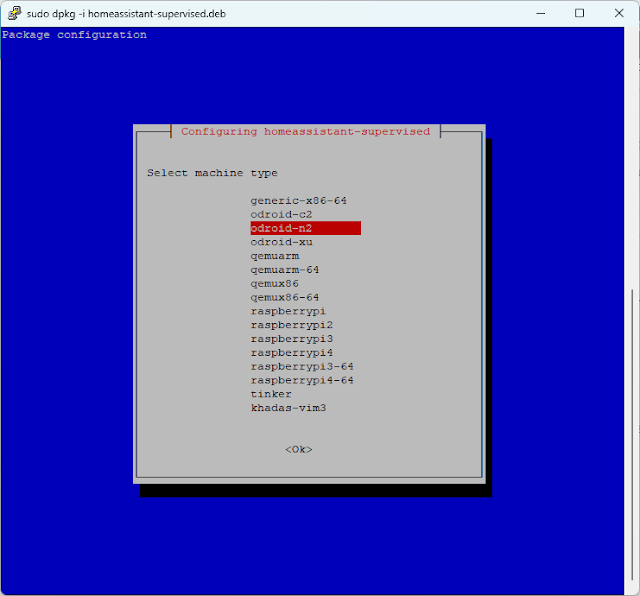Pick qemux86-64 from the list
Screen dimensions: 640x596
284,297
